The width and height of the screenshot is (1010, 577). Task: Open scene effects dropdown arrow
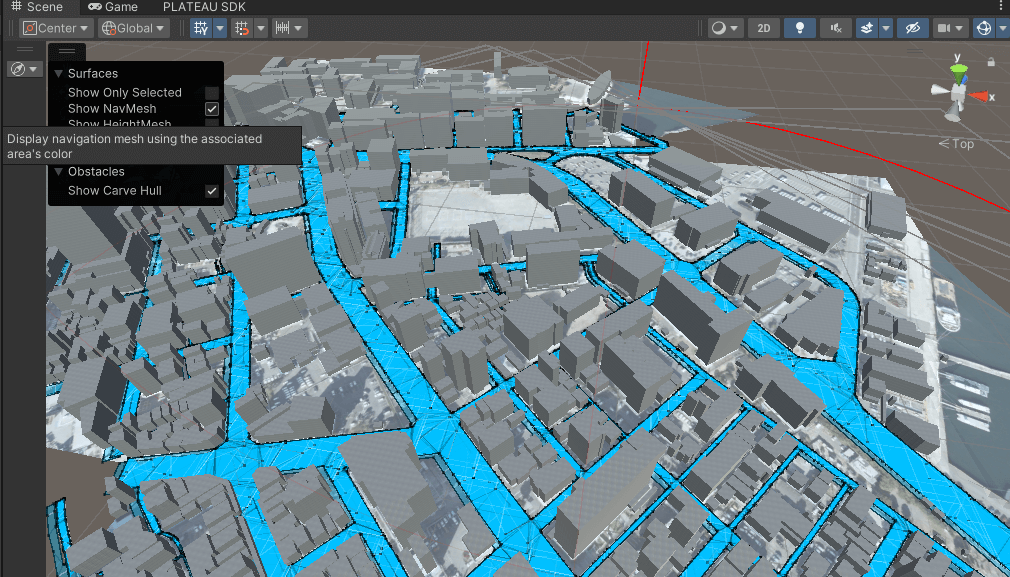click(886, 28)
